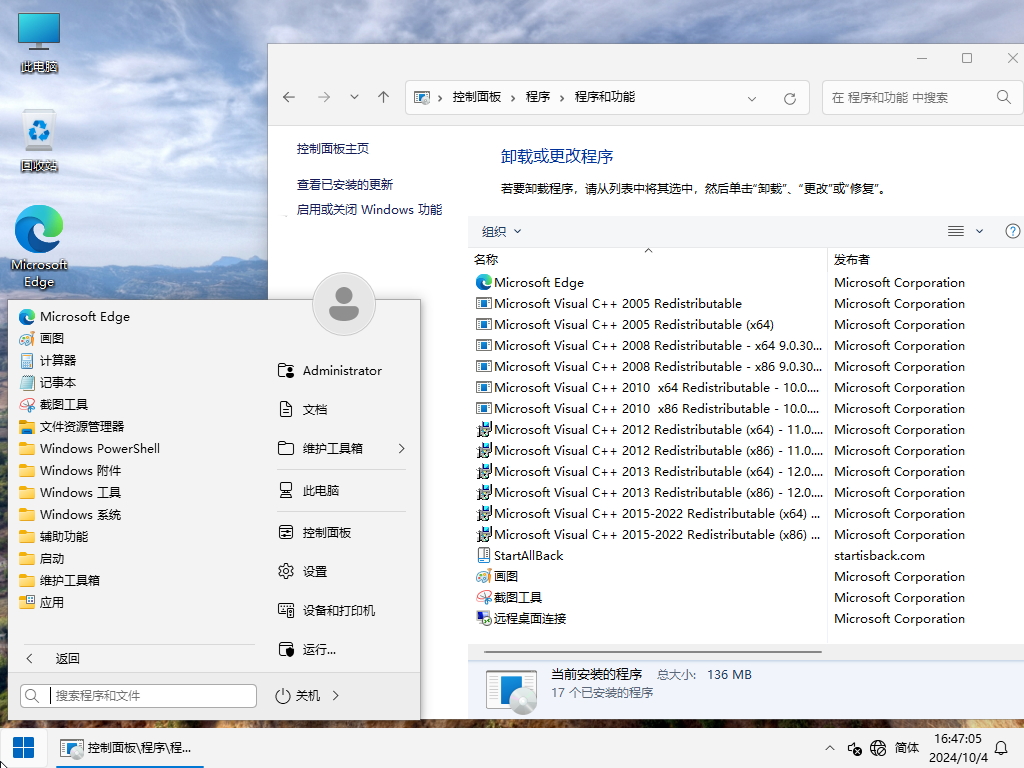Click the 关机 button

tap(298, 696)
